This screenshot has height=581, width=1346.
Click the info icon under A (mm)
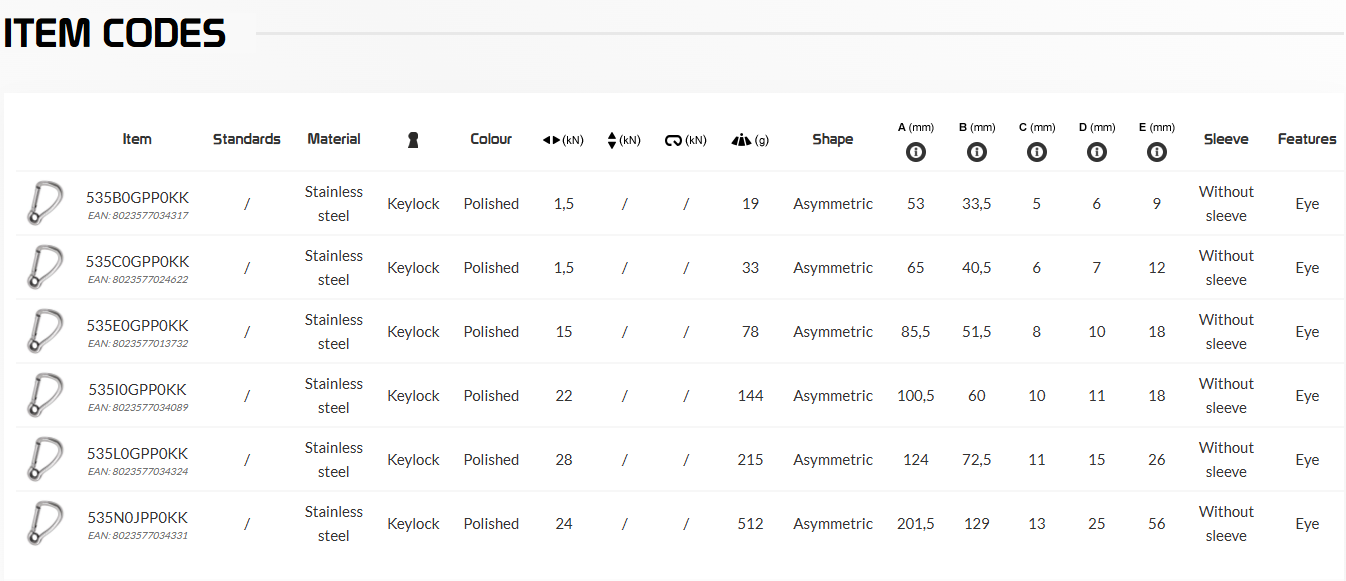click(x=916, y=153)
